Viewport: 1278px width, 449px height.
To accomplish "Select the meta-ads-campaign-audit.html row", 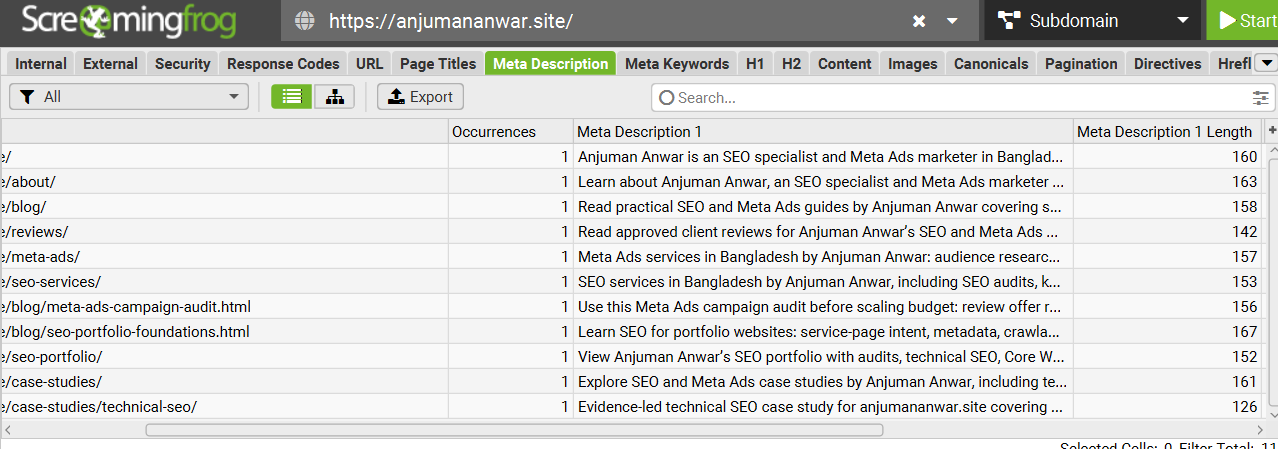I will tap(224, 307).
